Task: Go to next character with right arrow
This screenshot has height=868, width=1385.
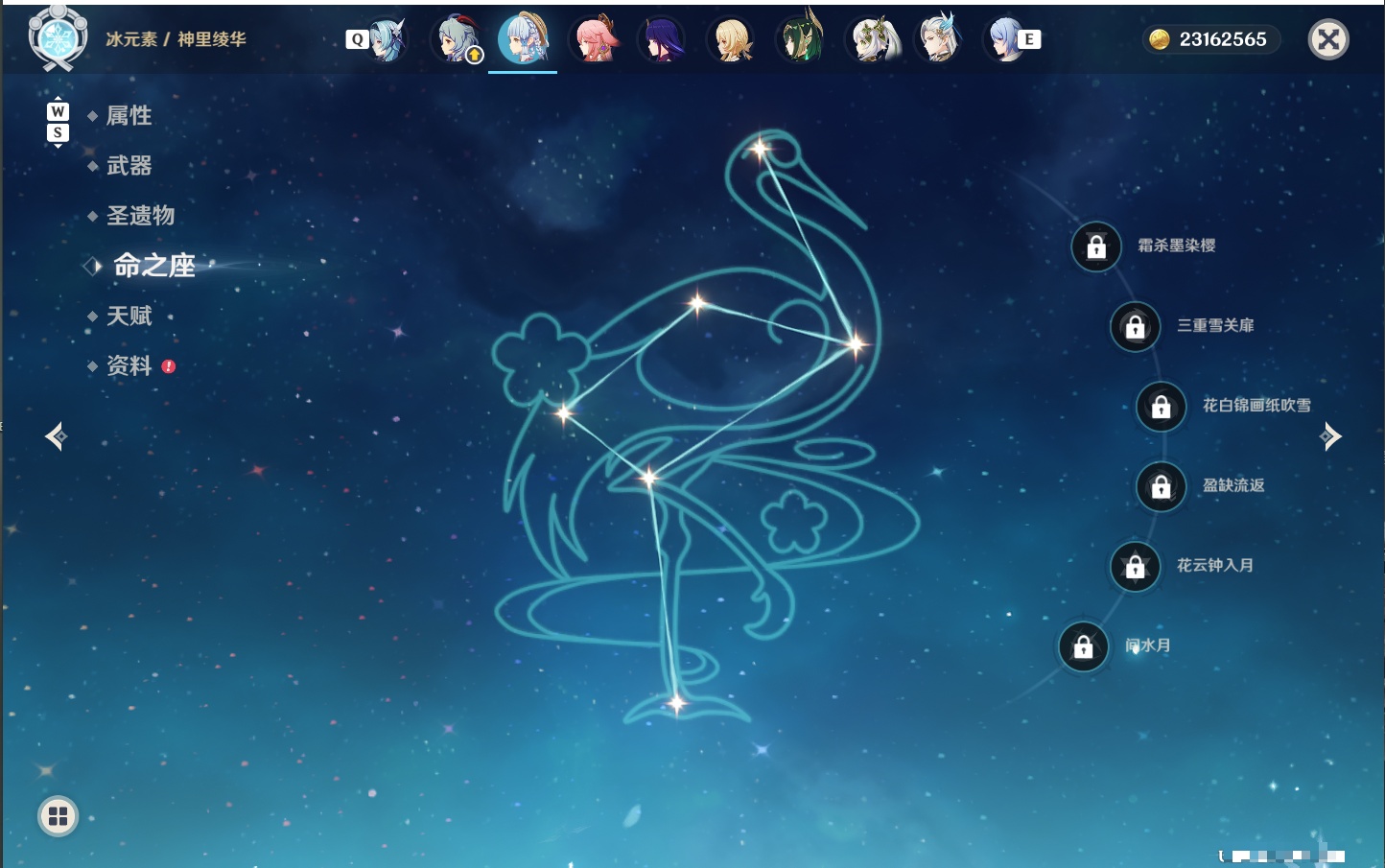Action: (x=1330, y=436)
